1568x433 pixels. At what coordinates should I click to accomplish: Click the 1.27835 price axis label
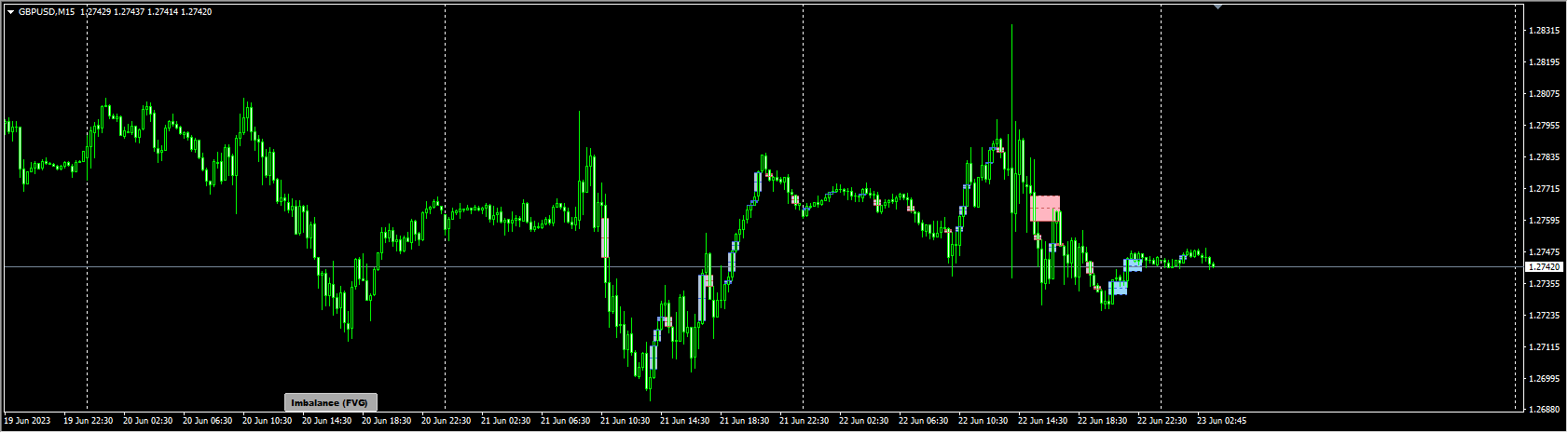1545,157
